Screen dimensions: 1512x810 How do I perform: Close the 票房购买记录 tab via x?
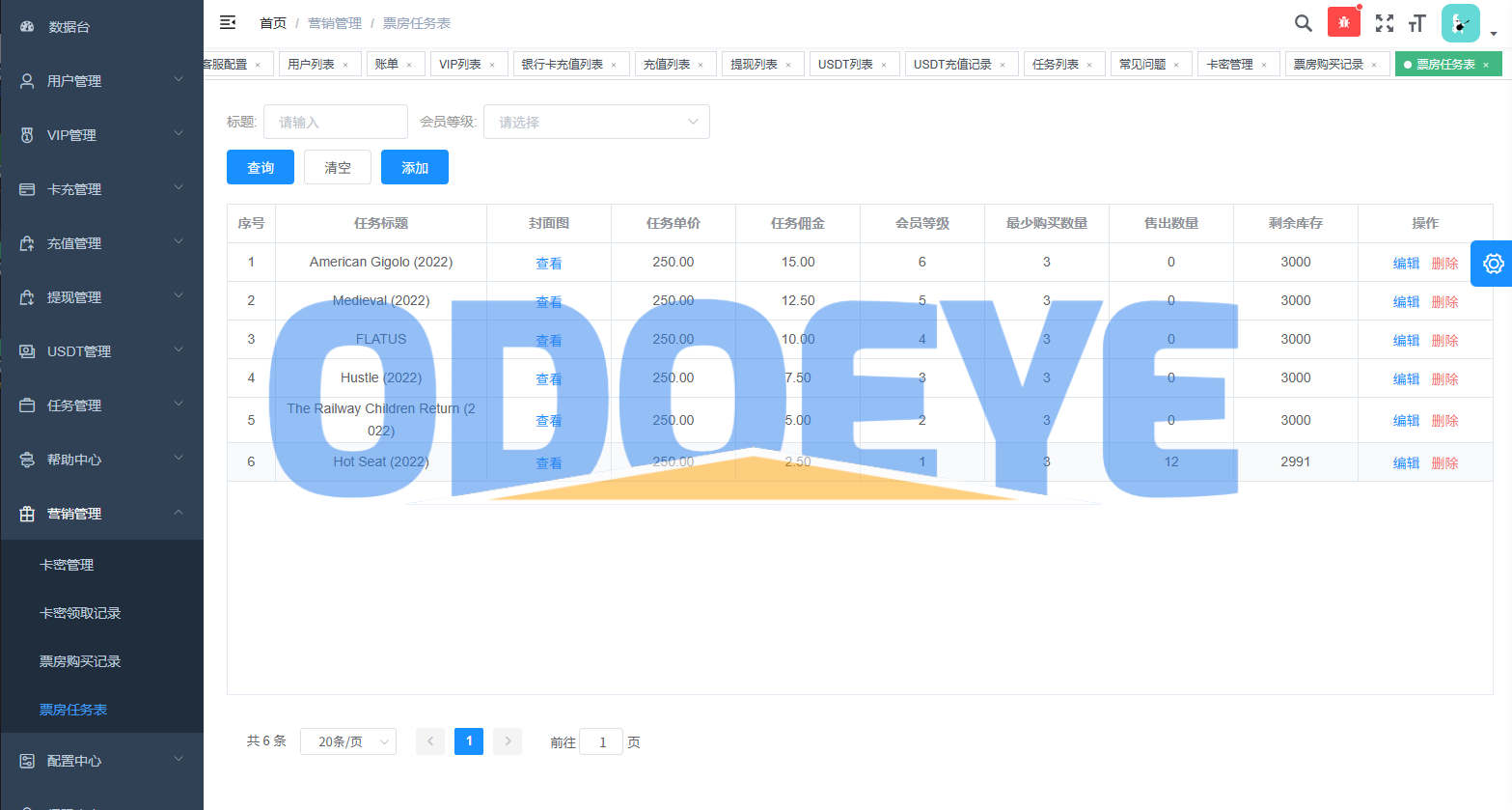tap(1374, 65)
